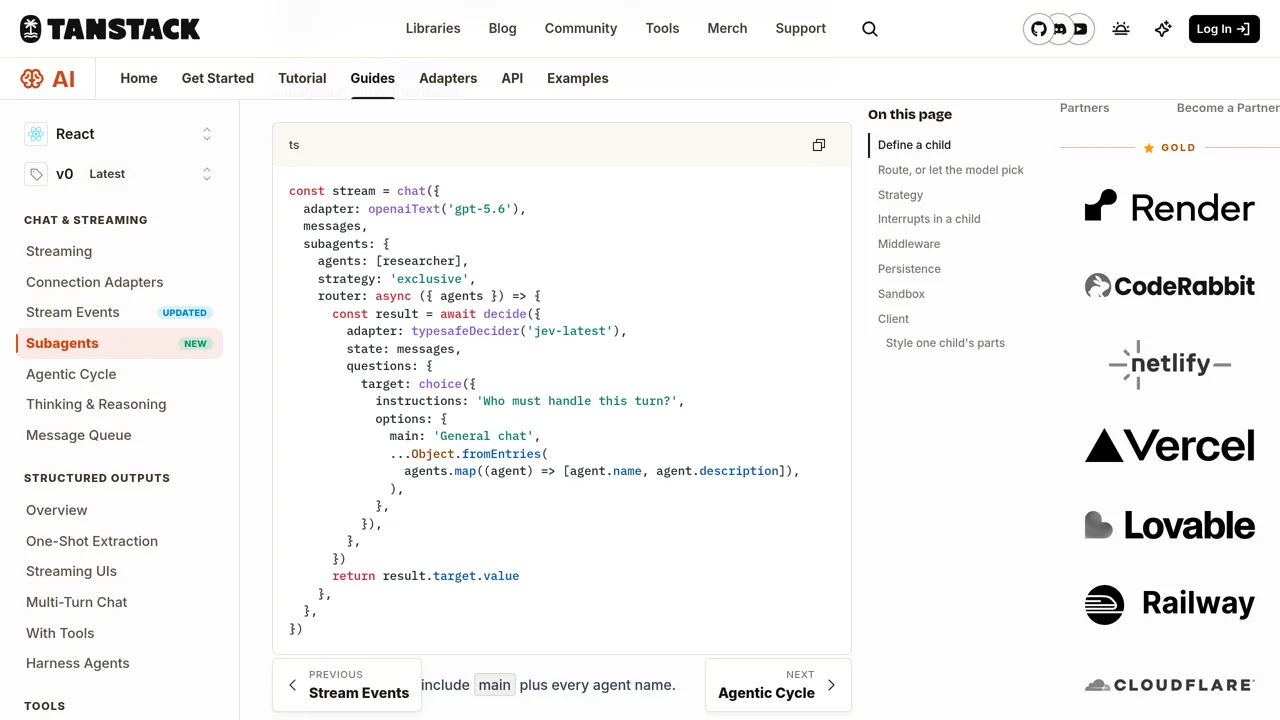Jump to Define a child section
1280x720 pixels.
[x=914, y=145]
